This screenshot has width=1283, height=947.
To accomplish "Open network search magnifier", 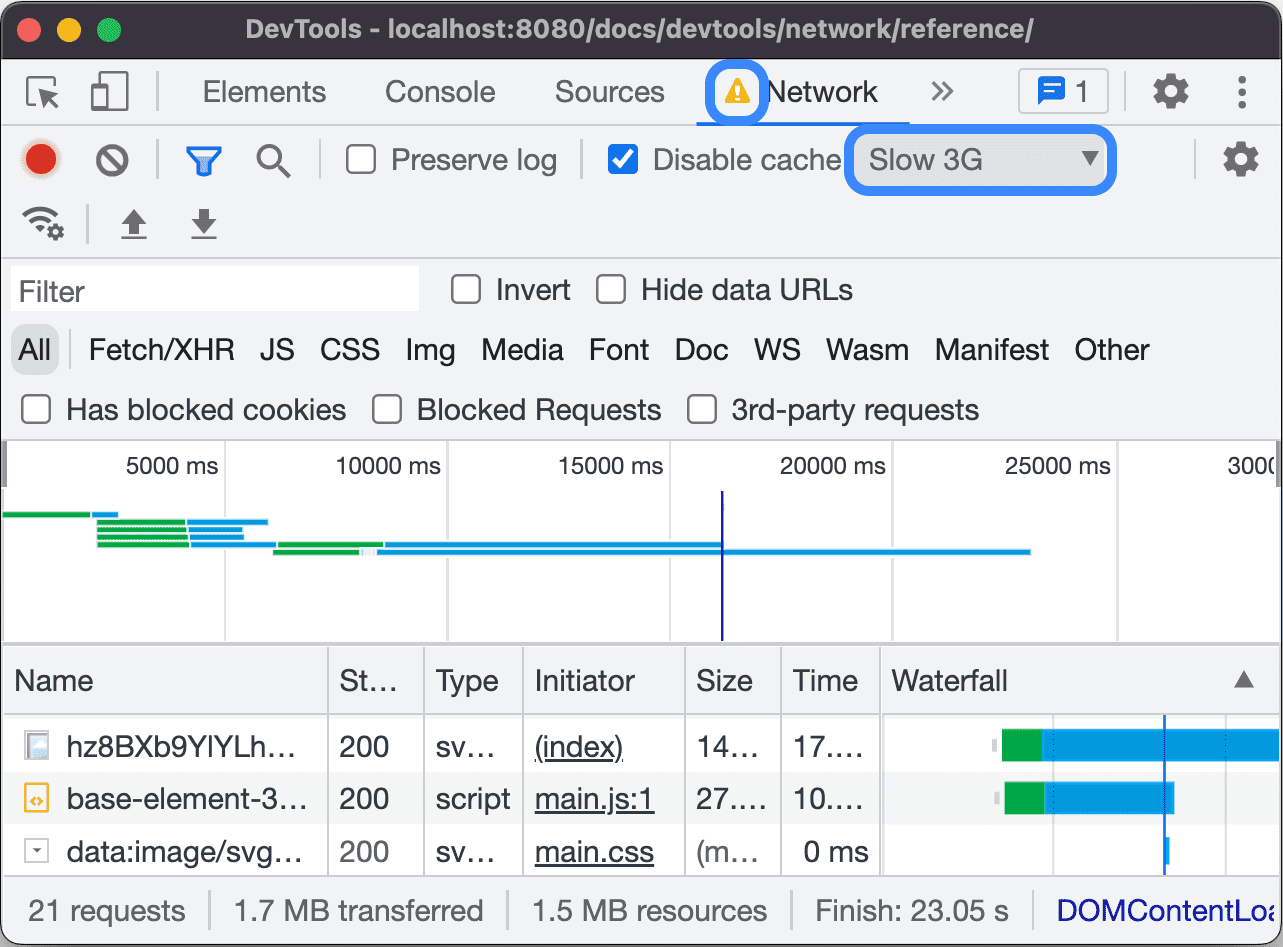I will click(x=273, y=160).
